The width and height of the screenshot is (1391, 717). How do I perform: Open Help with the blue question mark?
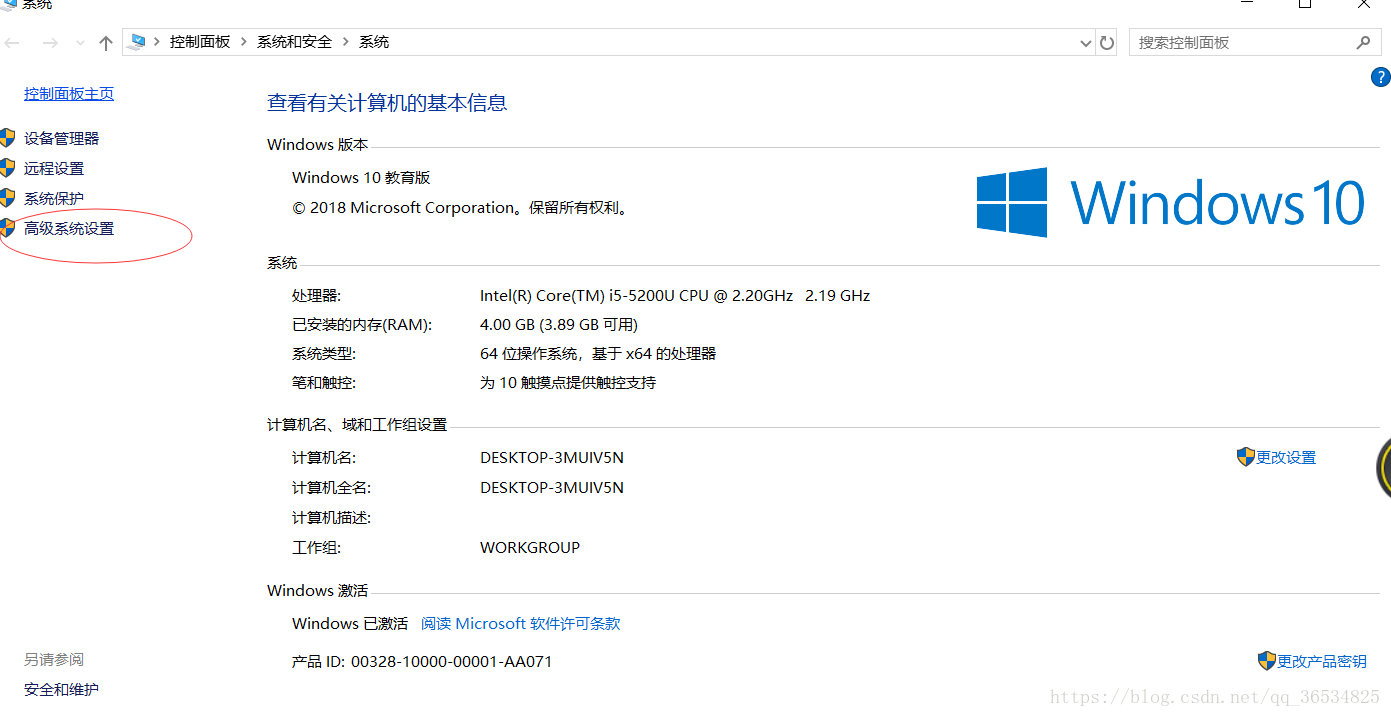[x=1380, y=78]
